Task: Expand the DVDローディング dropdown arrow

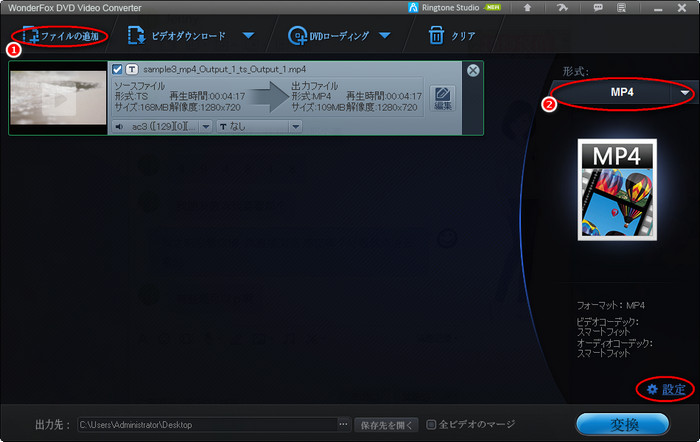Action: click(384, 35)
